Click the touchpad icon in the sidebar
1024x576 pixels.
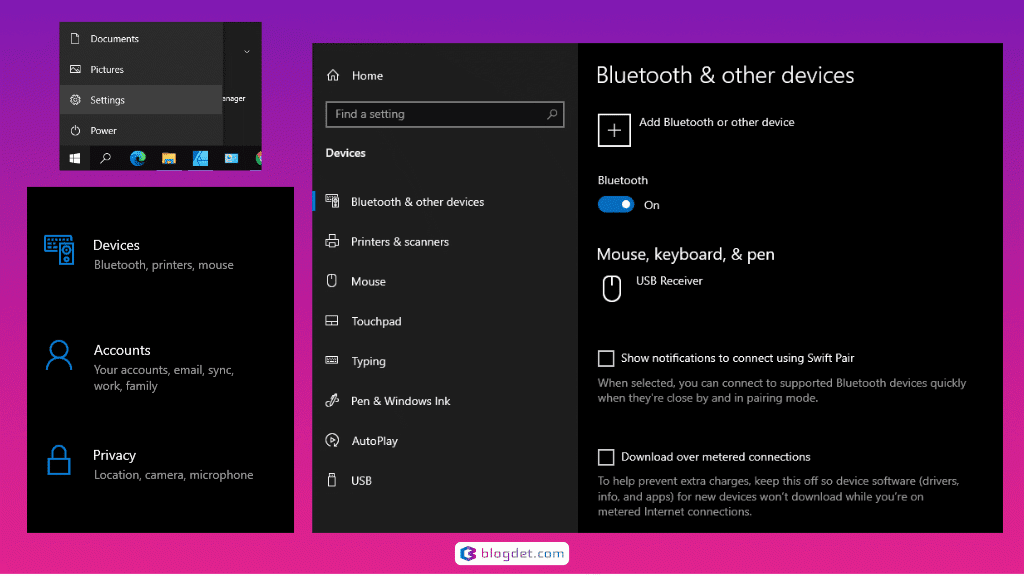tap(332, 321)
